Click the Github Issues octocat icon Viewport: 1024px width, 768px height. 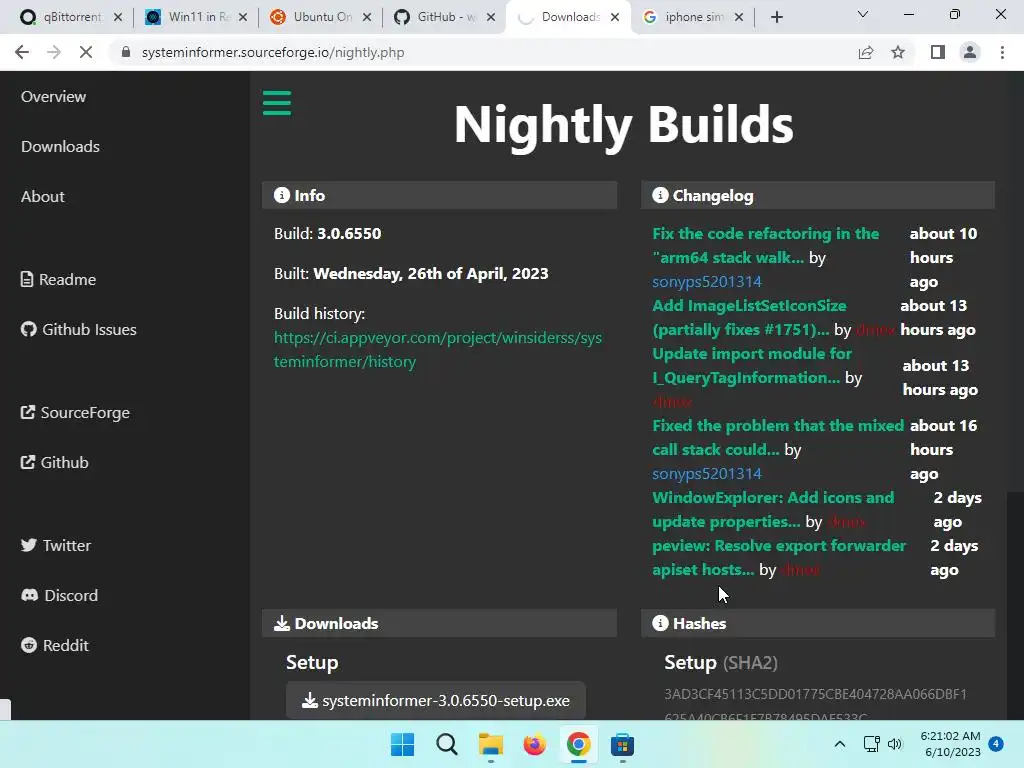[x=28, y=329]
